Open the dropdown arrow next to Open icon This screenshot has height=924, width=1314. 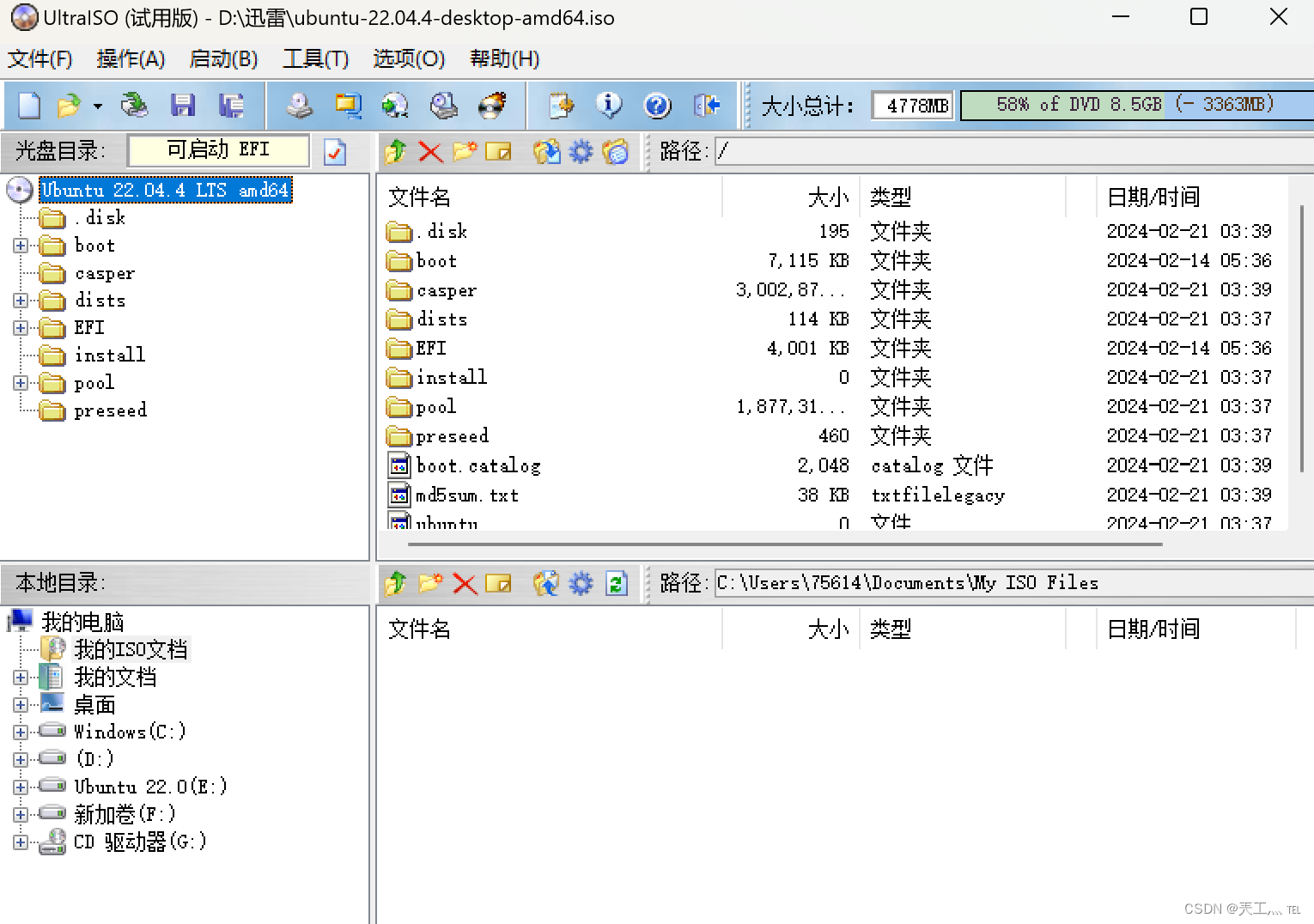98,106
